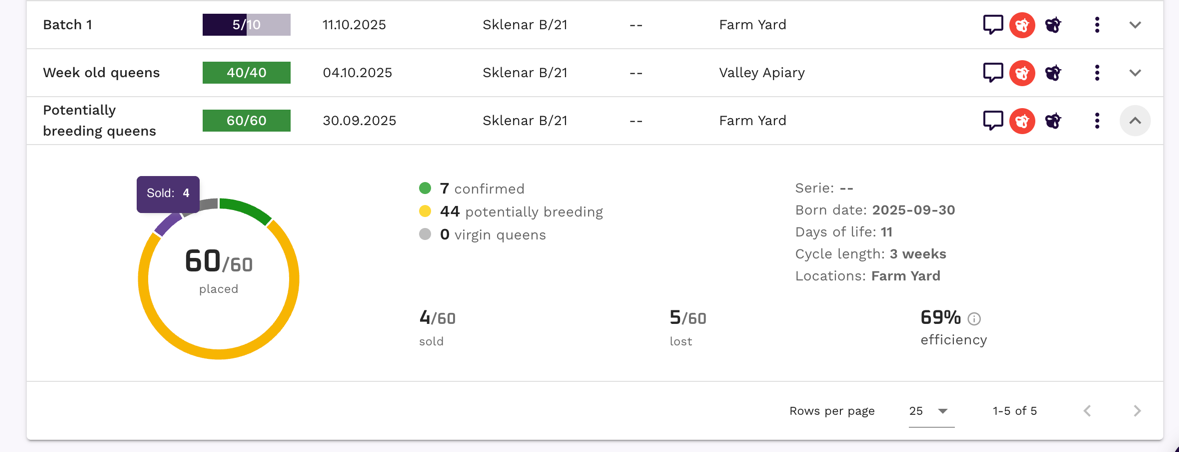This screenshot has width=1179, height=452.
Task: Open comments for Potentially breeding queens
Action: tap(992, 121)
